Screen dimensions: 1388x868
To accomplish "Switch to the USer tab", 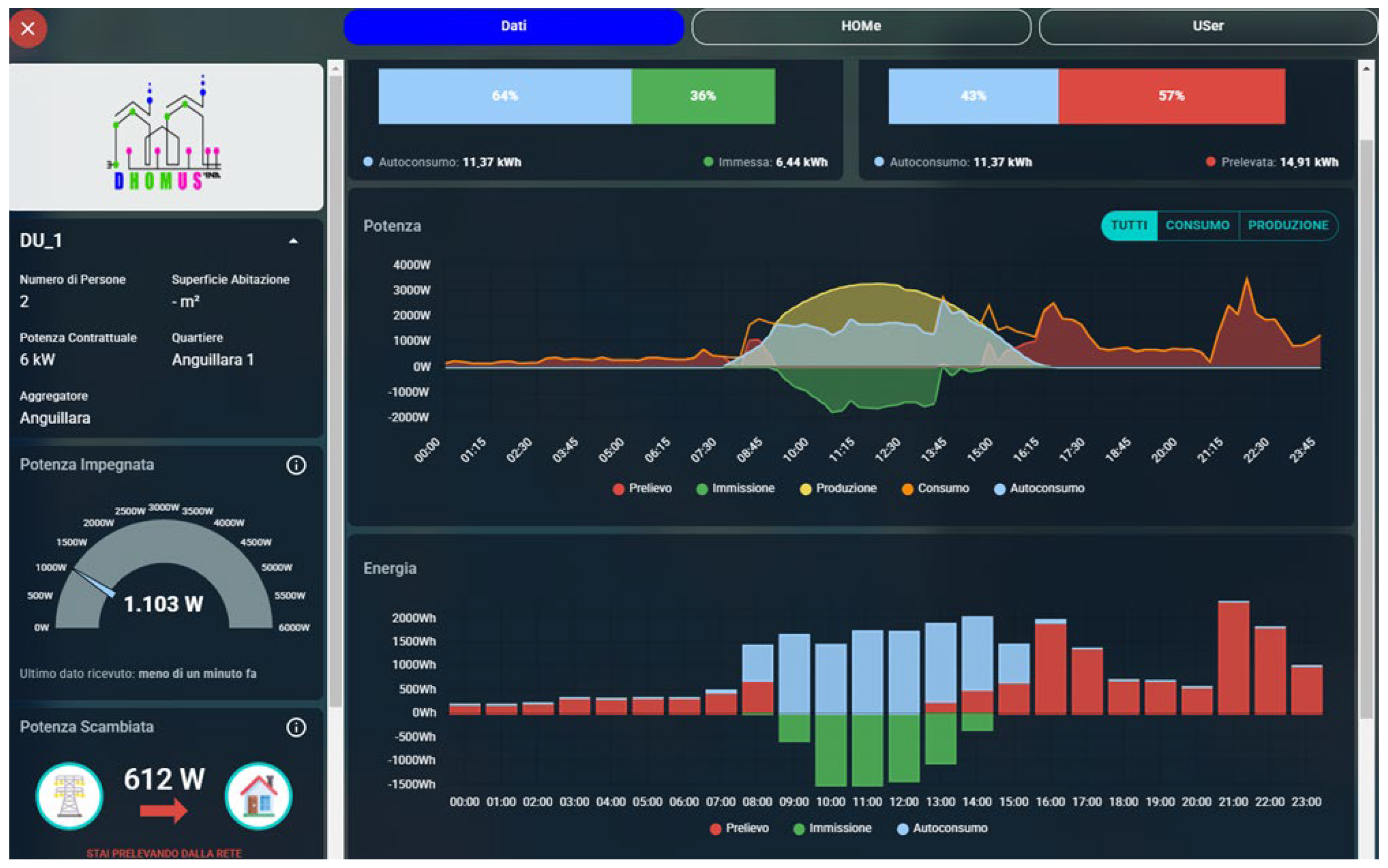I will (1207, 26).
